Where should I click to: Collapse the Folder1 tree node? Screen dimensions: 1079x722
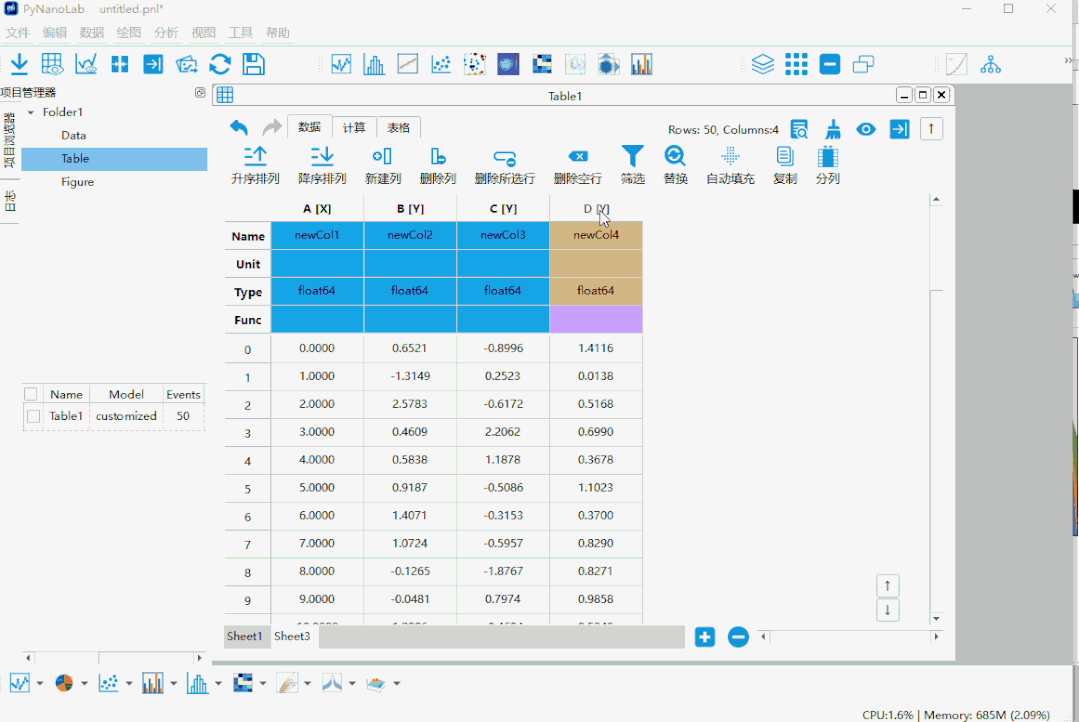click(30, 112)
